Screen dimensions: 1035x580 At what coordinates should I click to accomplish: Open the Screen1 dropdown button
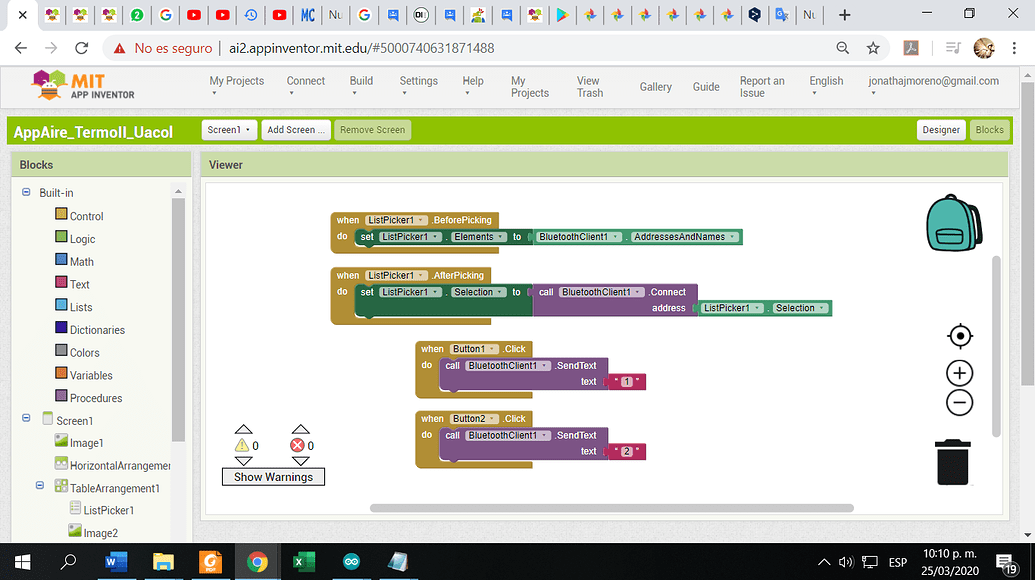pos(228,130)
